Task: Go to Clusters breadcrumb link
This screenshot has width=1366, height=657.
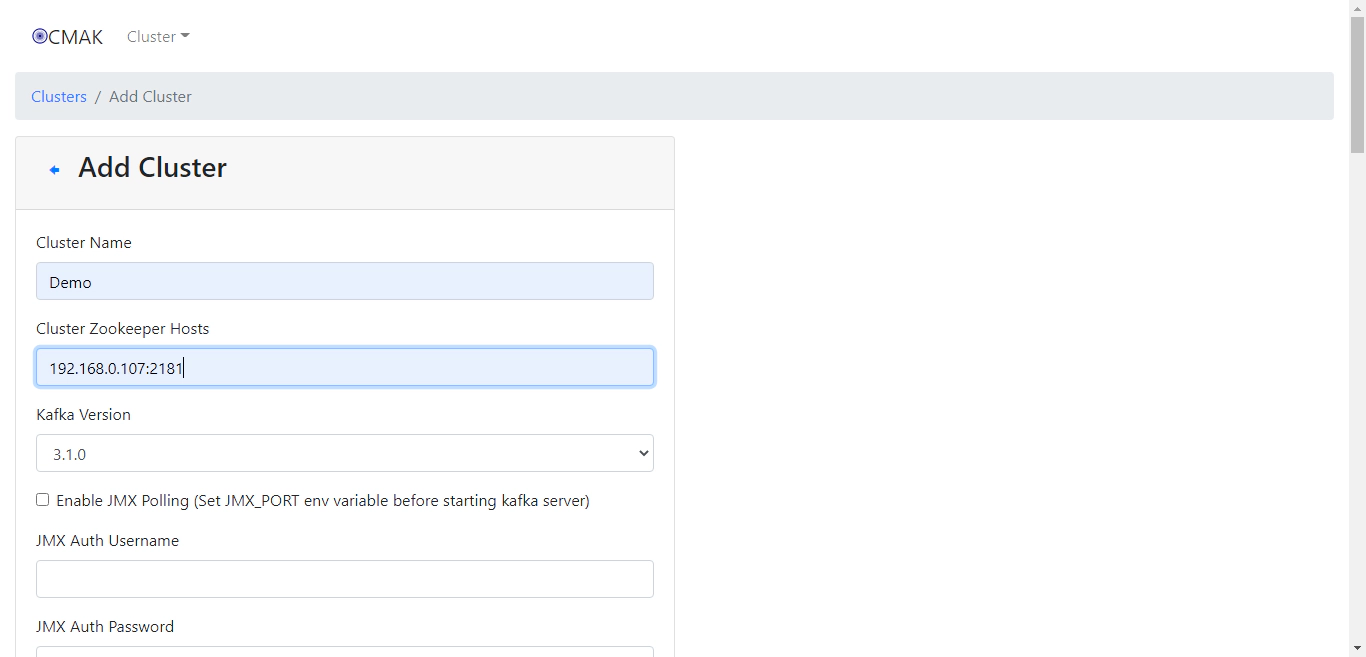Action: tap(59, 97)
